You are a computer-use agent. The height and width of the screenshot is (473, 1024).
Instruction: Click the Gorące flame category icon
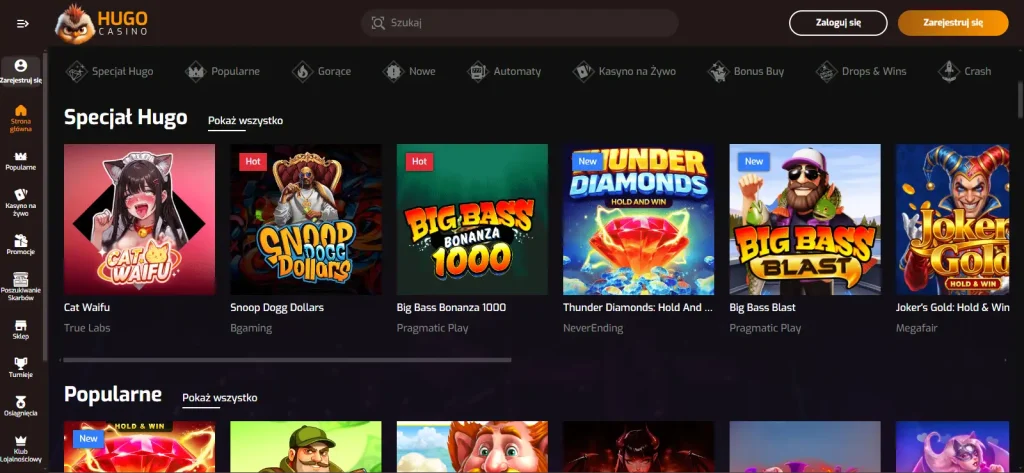(302, 71)
